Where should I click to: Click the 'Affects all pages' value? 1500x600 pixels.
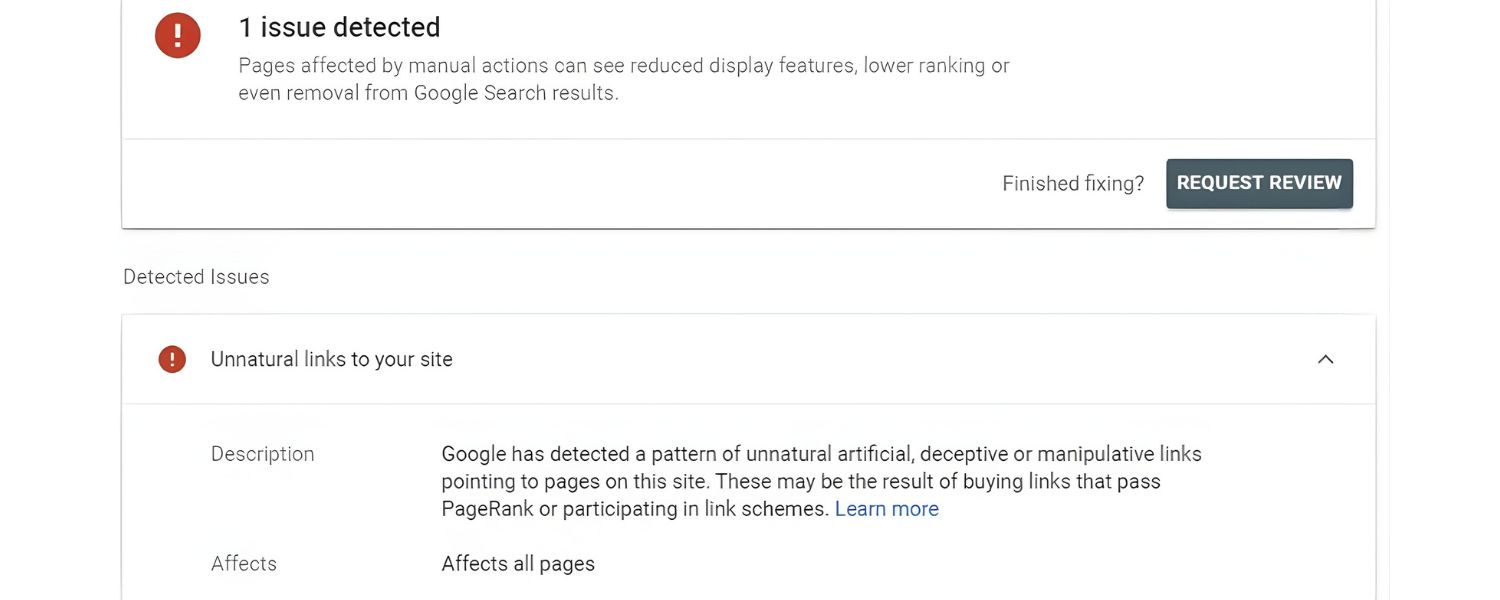tap(518, 563)
